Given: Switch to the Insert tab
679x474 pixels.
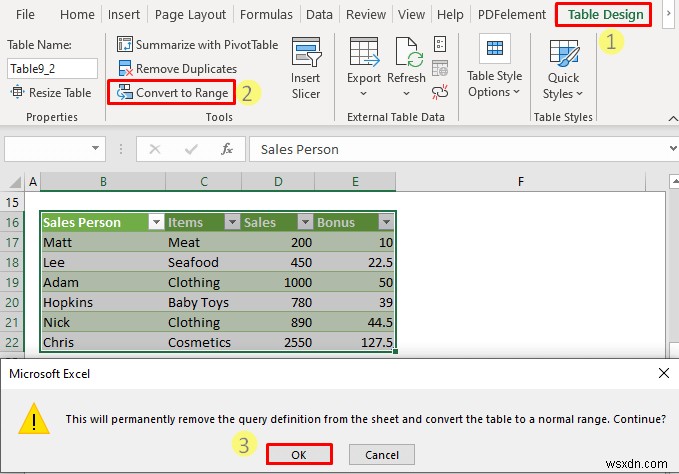Looking at the screenshot, I should (124, 14).
